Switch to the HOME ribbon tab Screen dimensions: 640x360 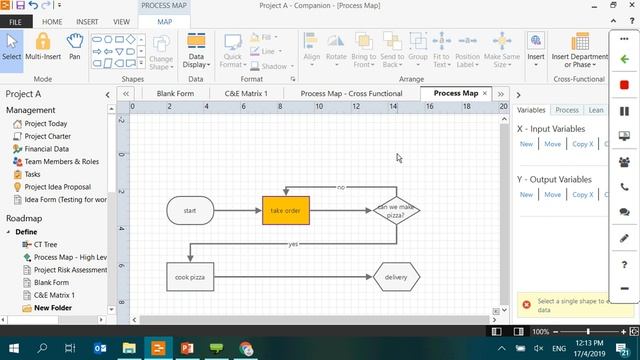tap(52, 22)
